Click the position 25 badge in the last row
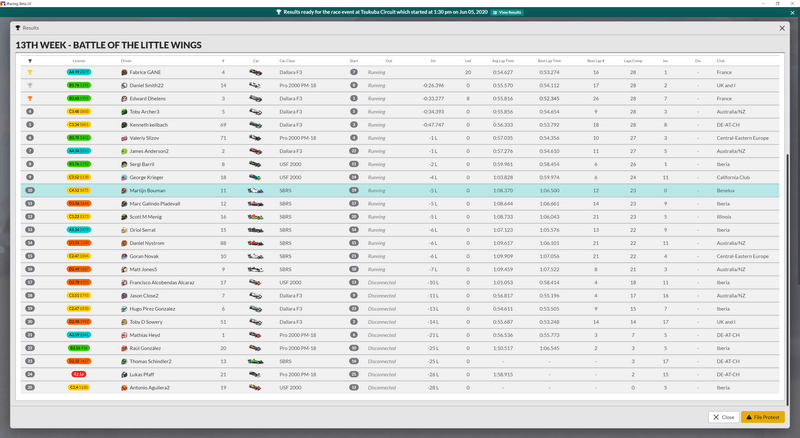800x438 pixels. tap(30, 387)
